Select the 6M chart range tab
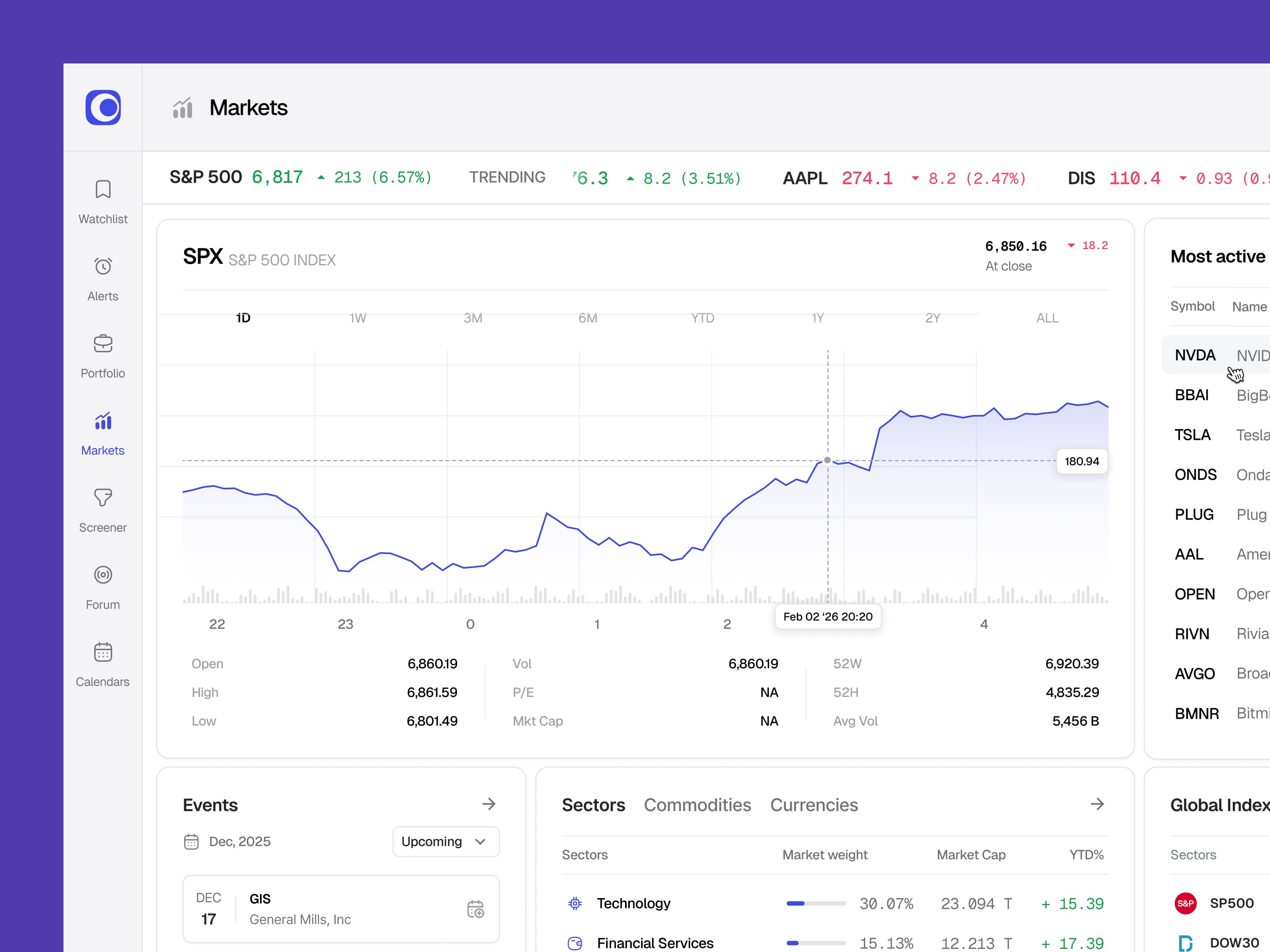Image resolution: width=1270 pixels, height=952 pixels. 588,318
